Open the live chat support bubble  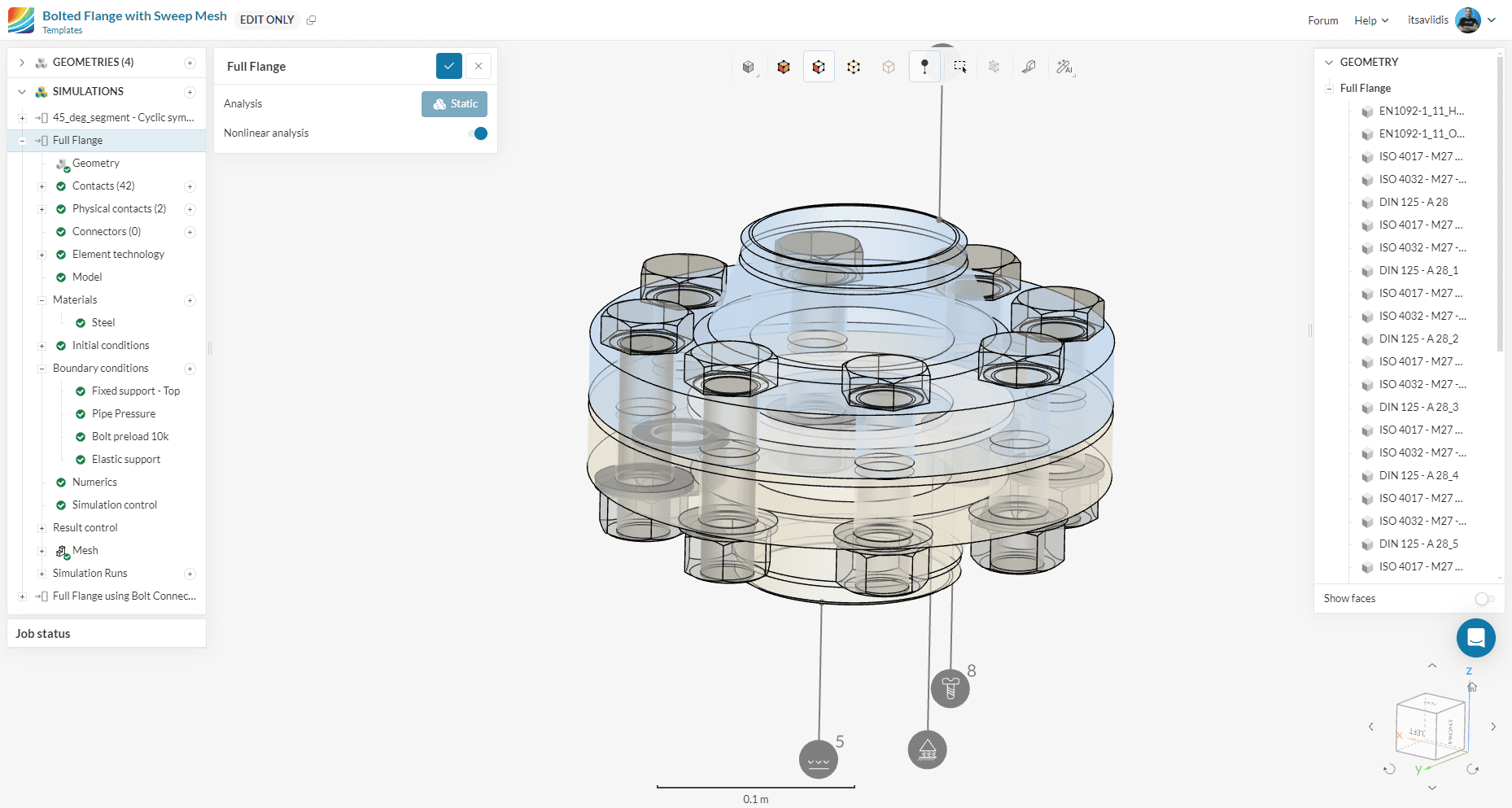(1475, 638)
